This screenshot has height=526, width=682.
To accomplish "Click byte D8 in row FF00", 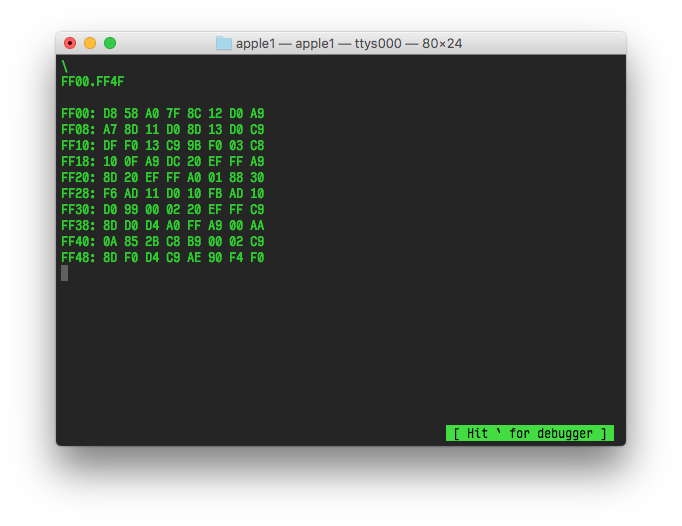I will 110,114.
